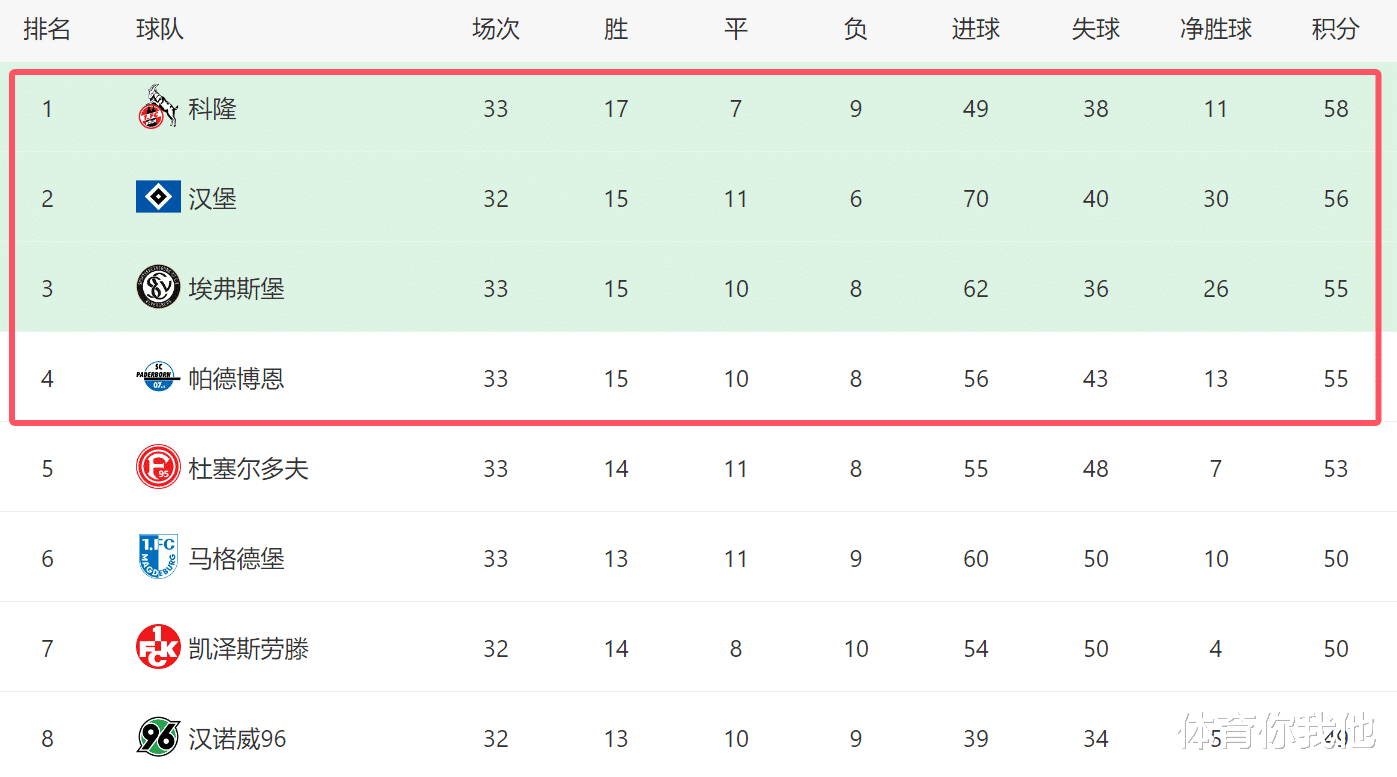Click the 马格德堡 blue crest icon

[158, 557]
